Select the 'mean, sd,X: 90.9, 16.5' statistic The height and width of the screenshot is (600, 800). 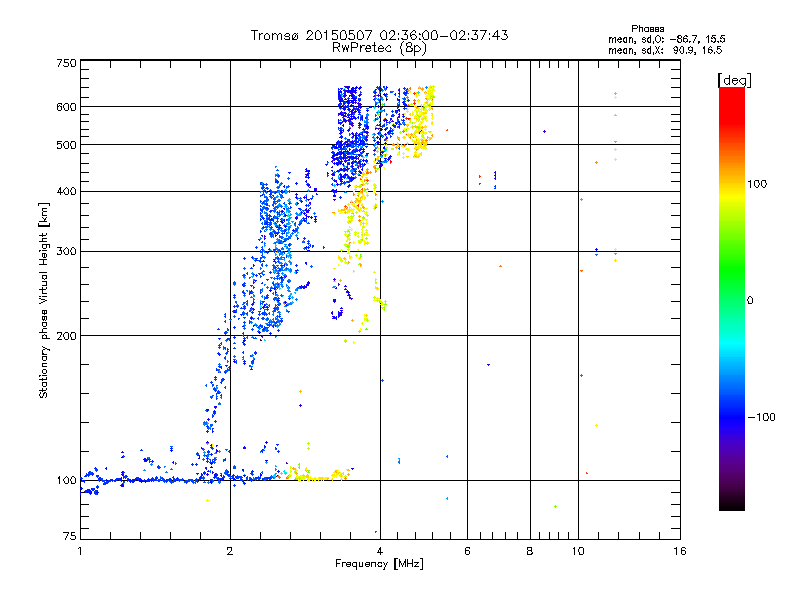(665, 50)
